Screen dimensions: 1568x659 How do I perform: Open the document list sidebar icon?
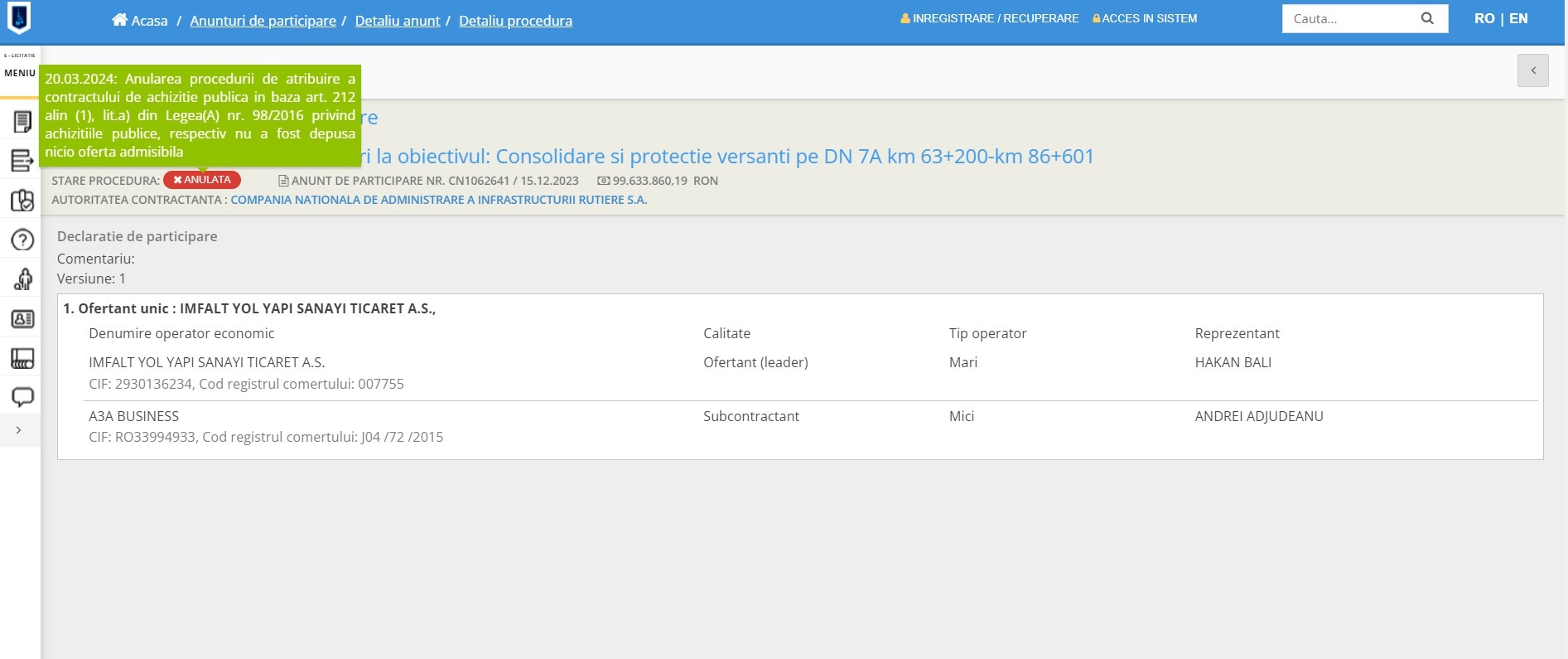[x=22, y=122]
